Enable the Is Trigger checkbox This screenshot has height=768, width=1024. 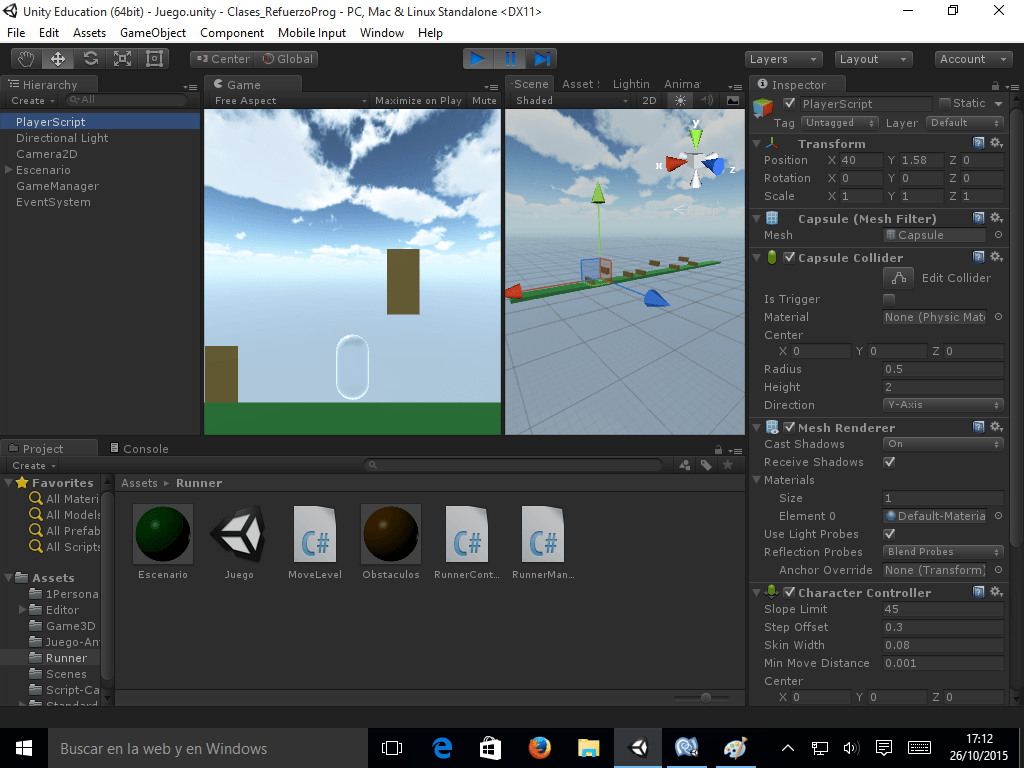click(x=889, y=299)
